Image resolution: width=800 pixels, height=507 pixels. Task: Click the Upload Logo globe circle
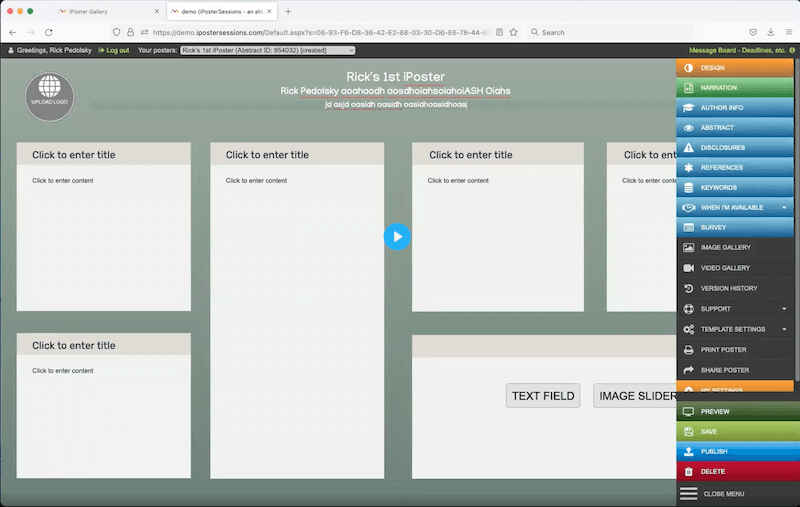50,97
